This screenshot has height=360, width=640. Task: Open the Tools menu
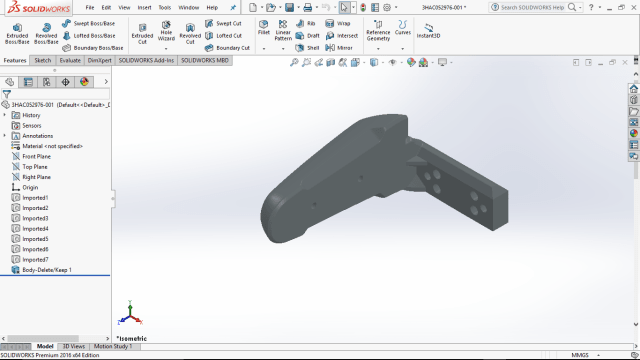pos(165,7)
